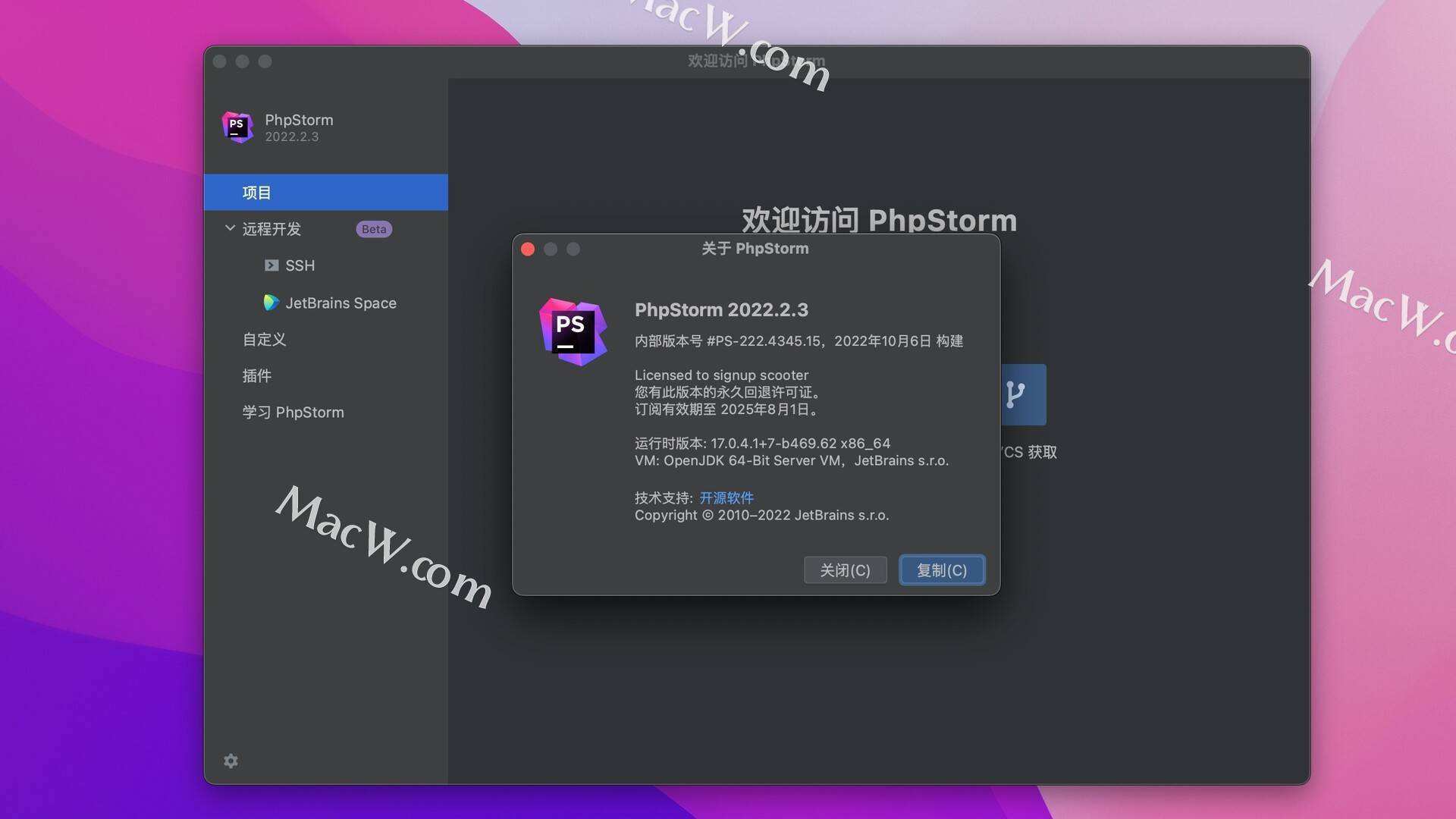Image resolution: width=1456 pixels, height=819 pixels.
Task: Click the 关闭(C) button
Action: 846,570
